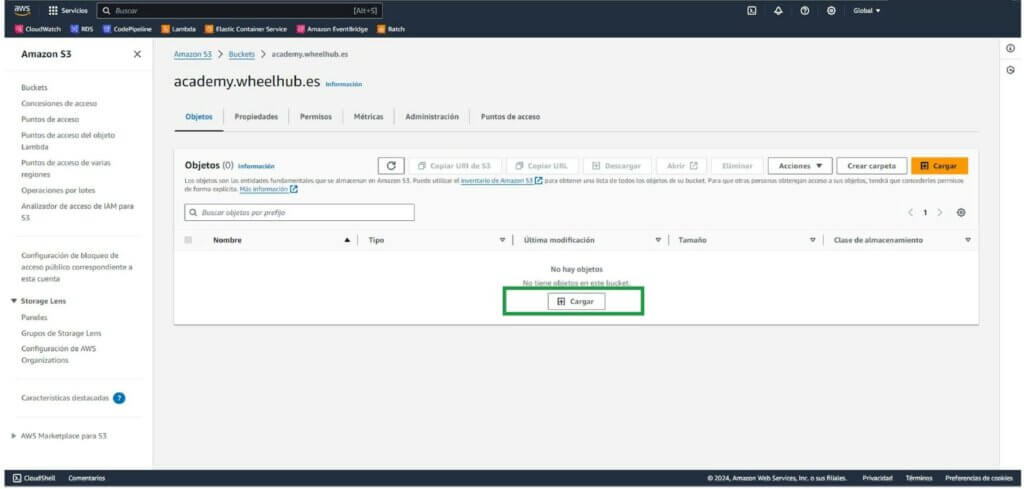Open the AWS notifications bell

tap(778, 10)
